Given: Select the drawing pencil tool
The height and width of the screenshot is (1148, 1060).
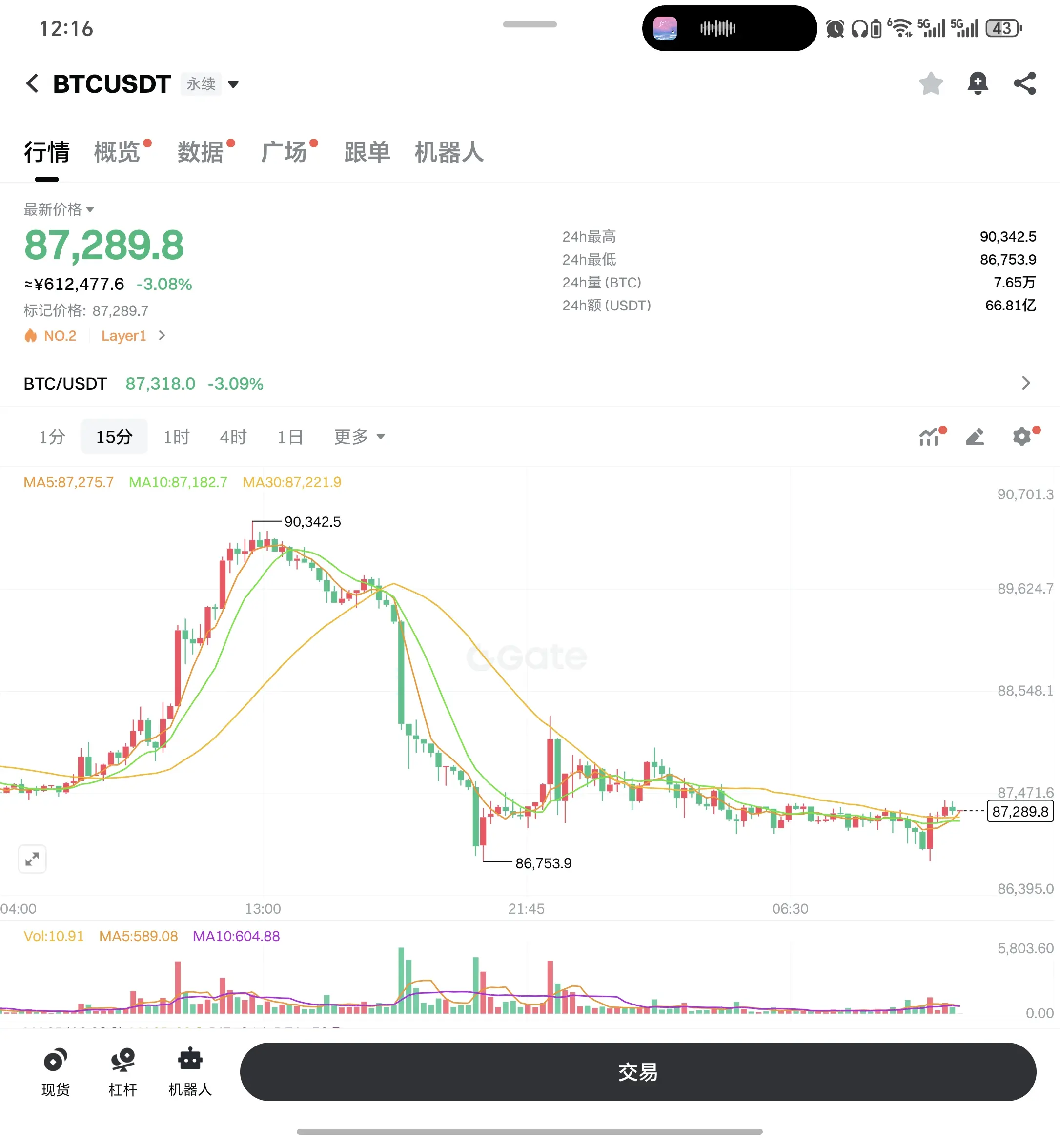Looking at the screenshot, I should [975, 436].
